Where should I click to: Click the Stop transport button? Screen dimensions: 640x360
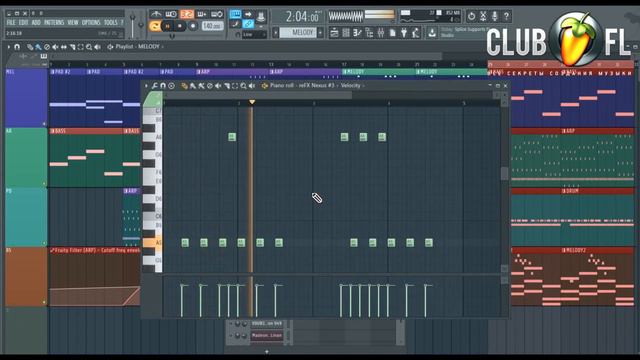click(180, 26)
